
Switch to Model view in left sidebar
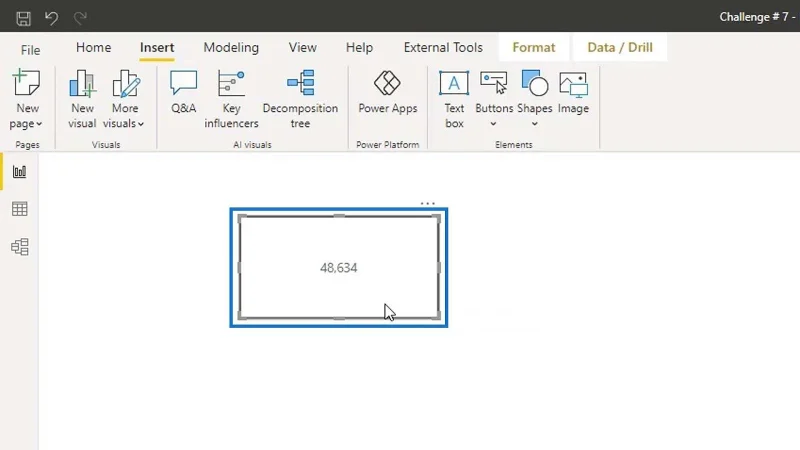pyautogui.click(x=19, y=247)
